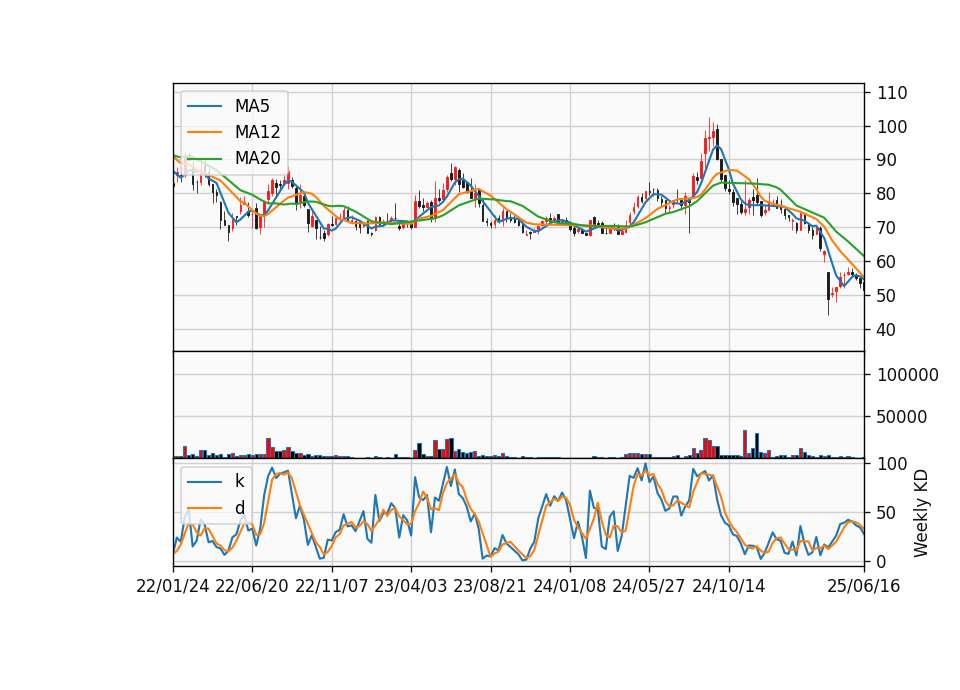Screen dimensions: 960x690
Task: Click the 23/08/21 date tick label
Action: pyautogui.click(x=490, y=586)
